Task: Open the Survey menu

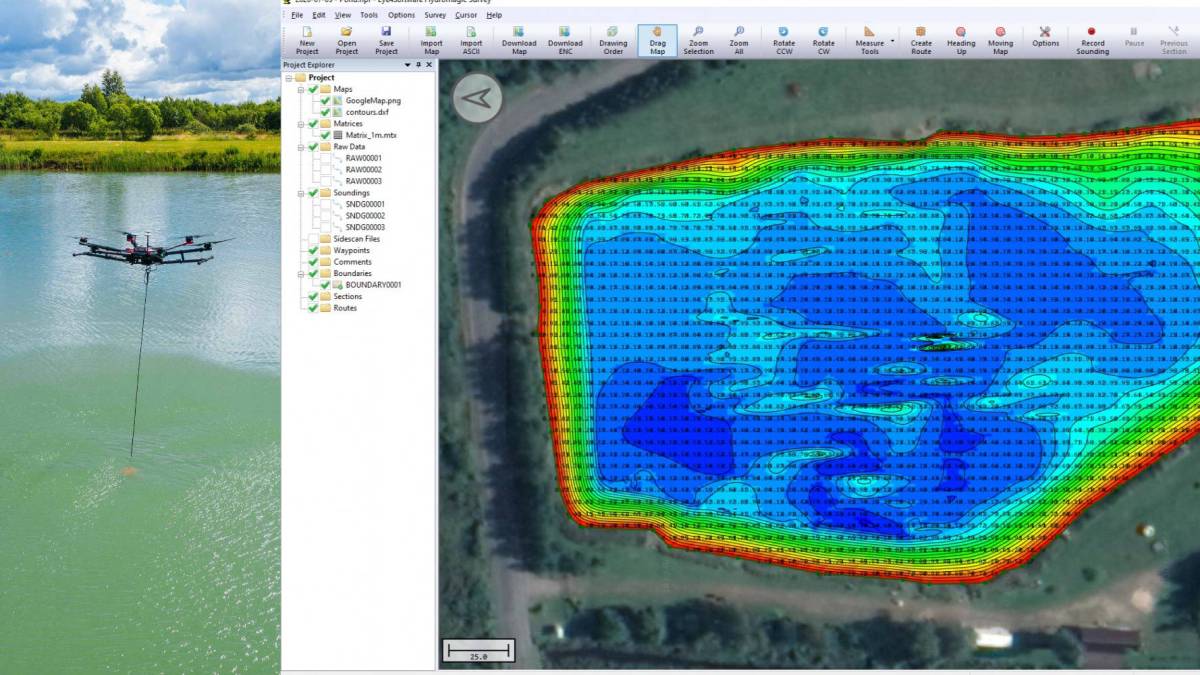Action: tap(435, 16)
